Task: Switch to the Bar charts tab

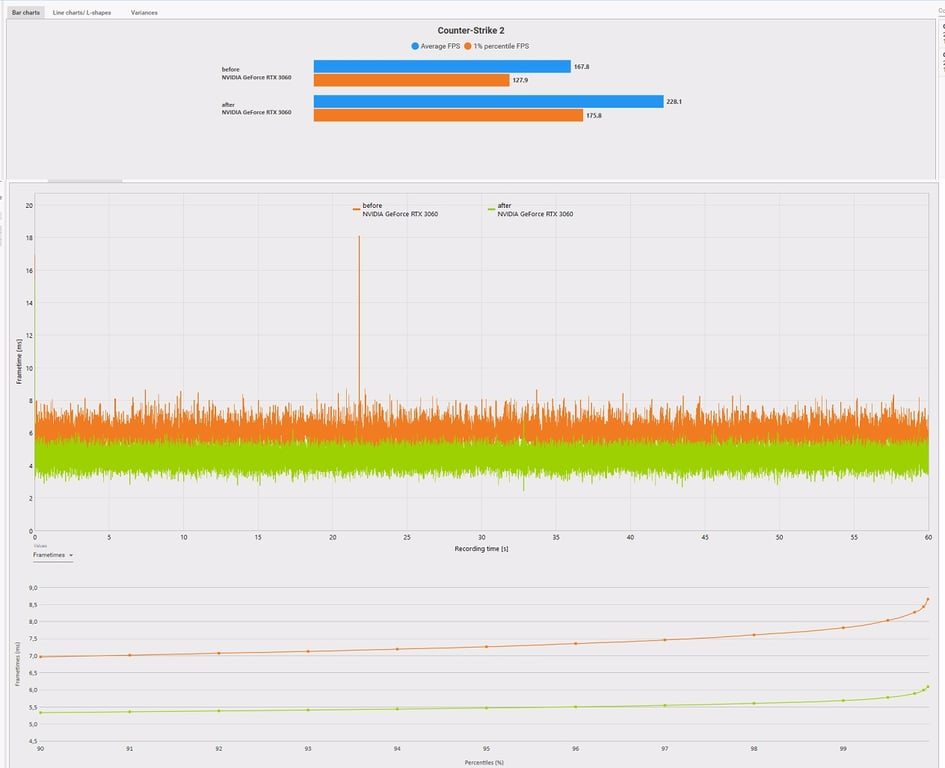Action: 26,13
